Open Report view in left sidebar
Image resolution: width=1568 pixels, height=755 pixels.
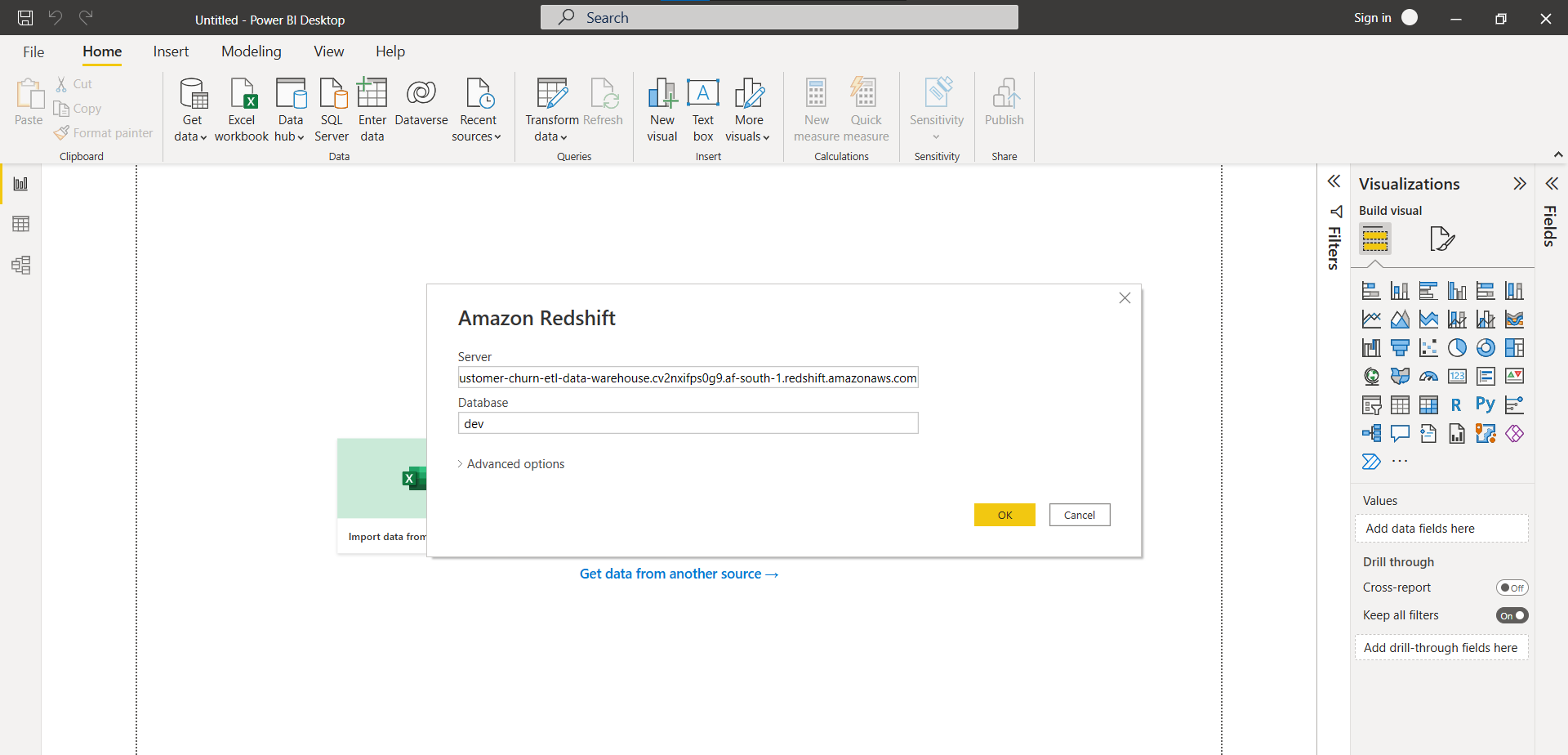coord(21,184)
